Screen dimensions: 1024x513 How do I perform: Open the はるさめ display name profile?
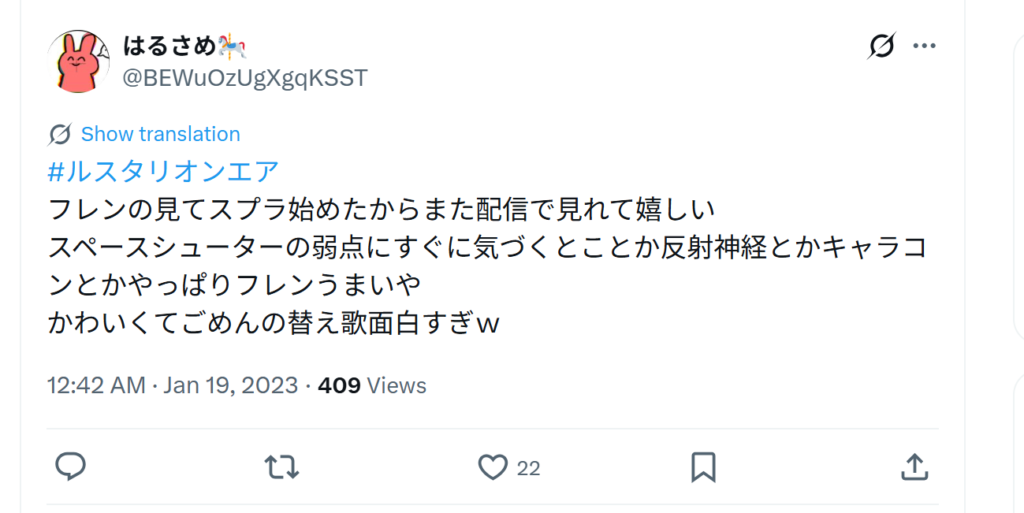[x=169, y=46]
